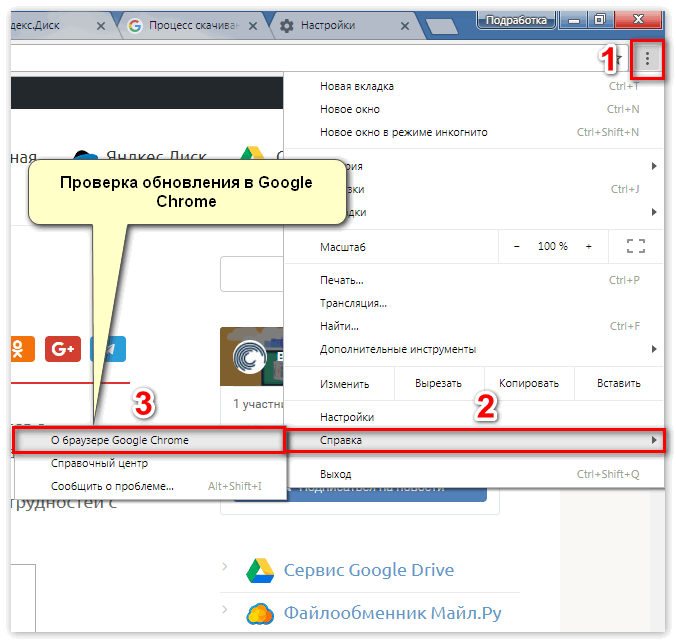The height and width of the screenshot is (643, 676).
Task: Open Настройки from the Chrome menu
Action: [473, 417]
